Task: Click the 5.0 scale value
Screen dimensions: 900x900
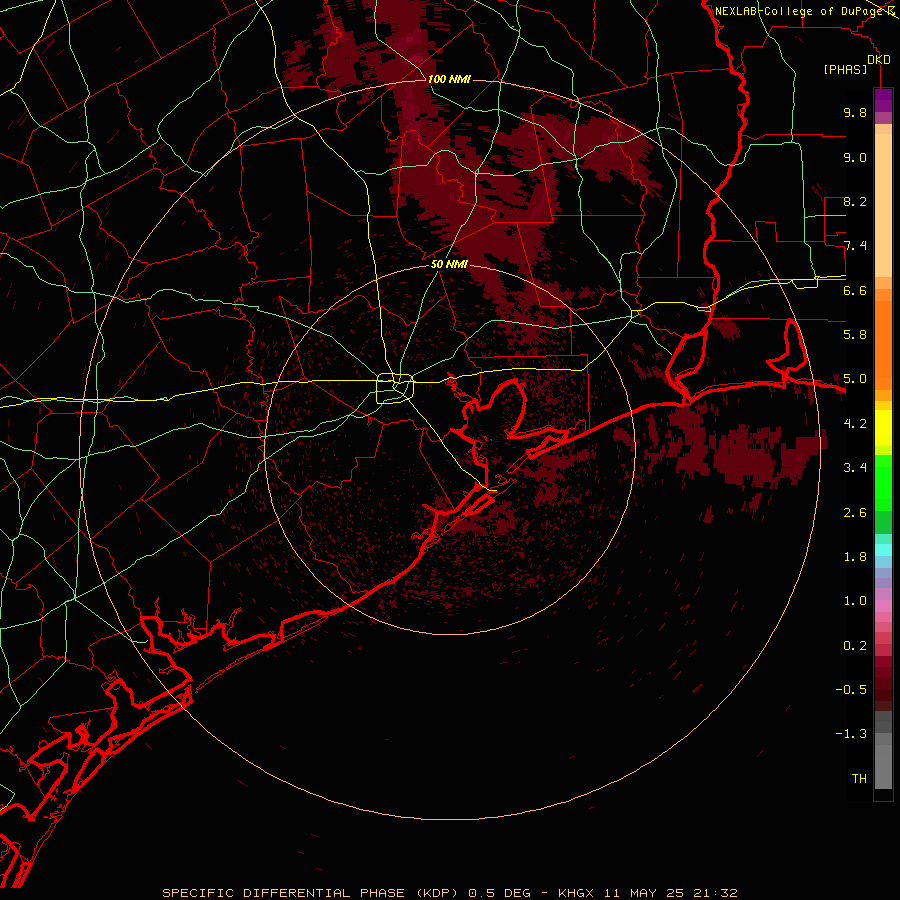Action: (x=855, y=379)
